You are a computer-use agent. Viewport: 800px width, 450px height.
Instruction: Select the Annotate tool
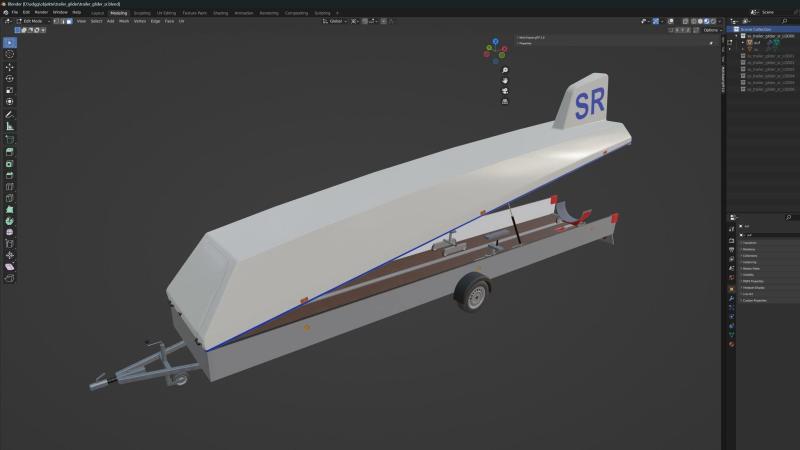pyautogui.click(x=10, y=114)
